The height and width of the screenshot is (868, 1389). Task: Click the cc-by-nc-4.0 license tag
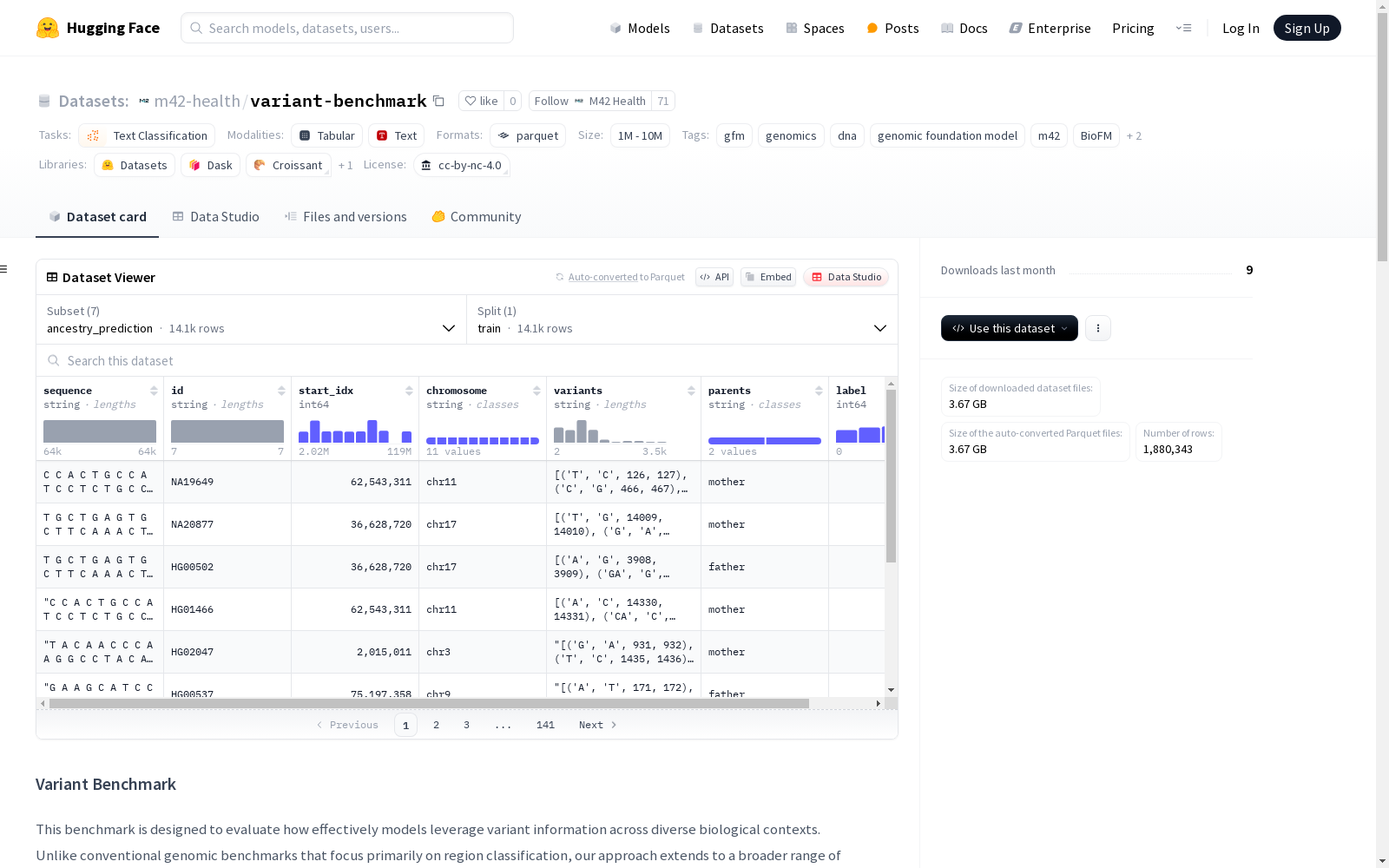[461, 165]
